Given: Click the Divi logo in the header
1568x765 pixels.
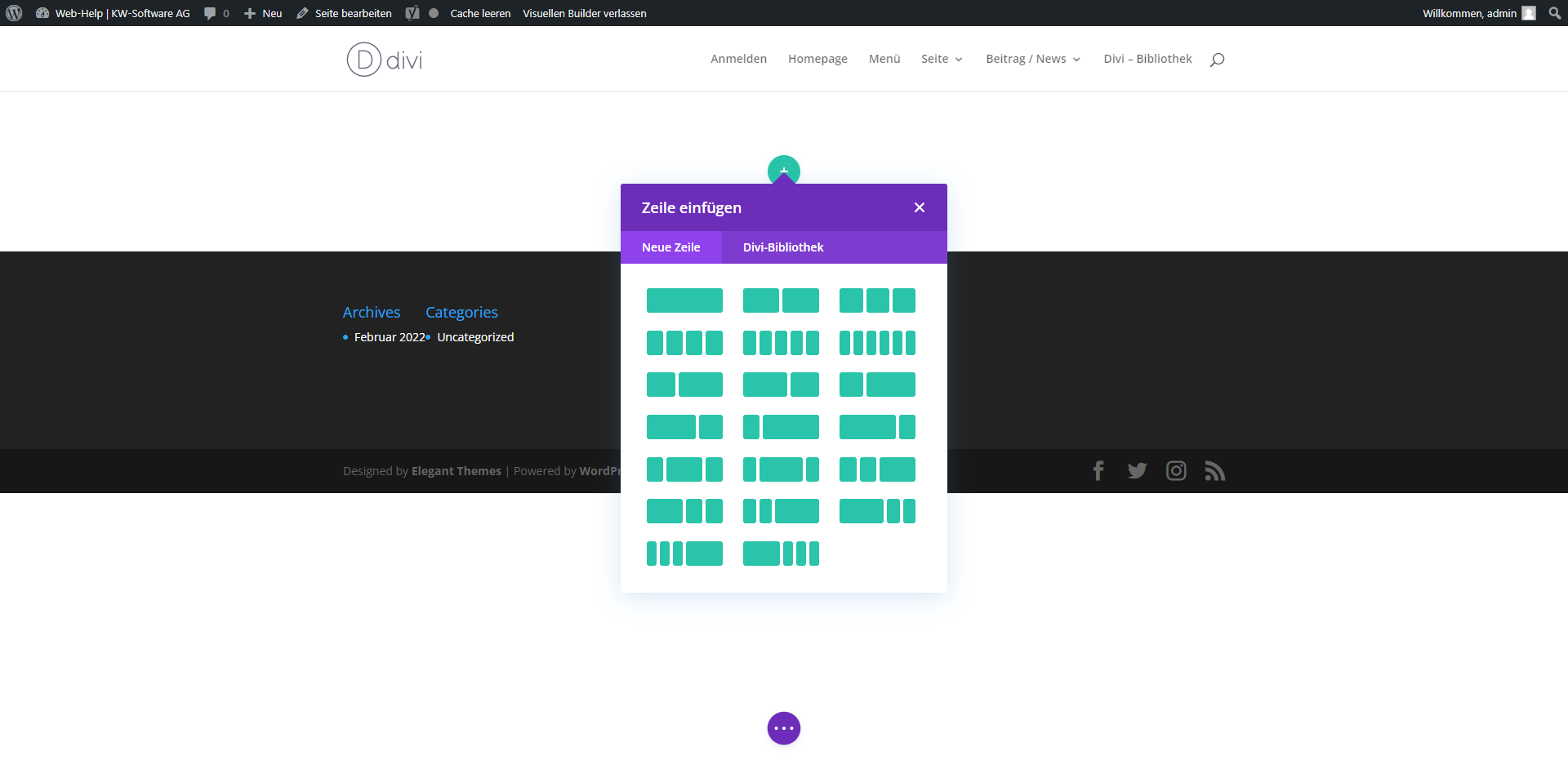Looking at the screenshot, I should (385, 60).
